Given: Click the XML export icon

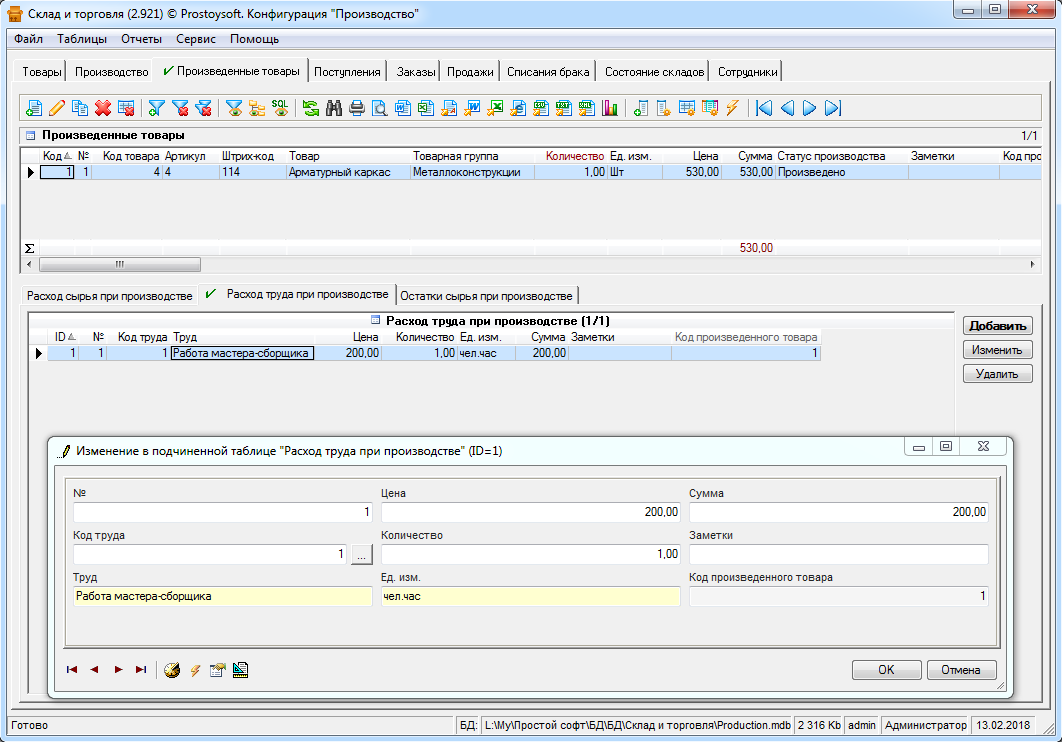Looking at the screenshot, I should 587,108.
